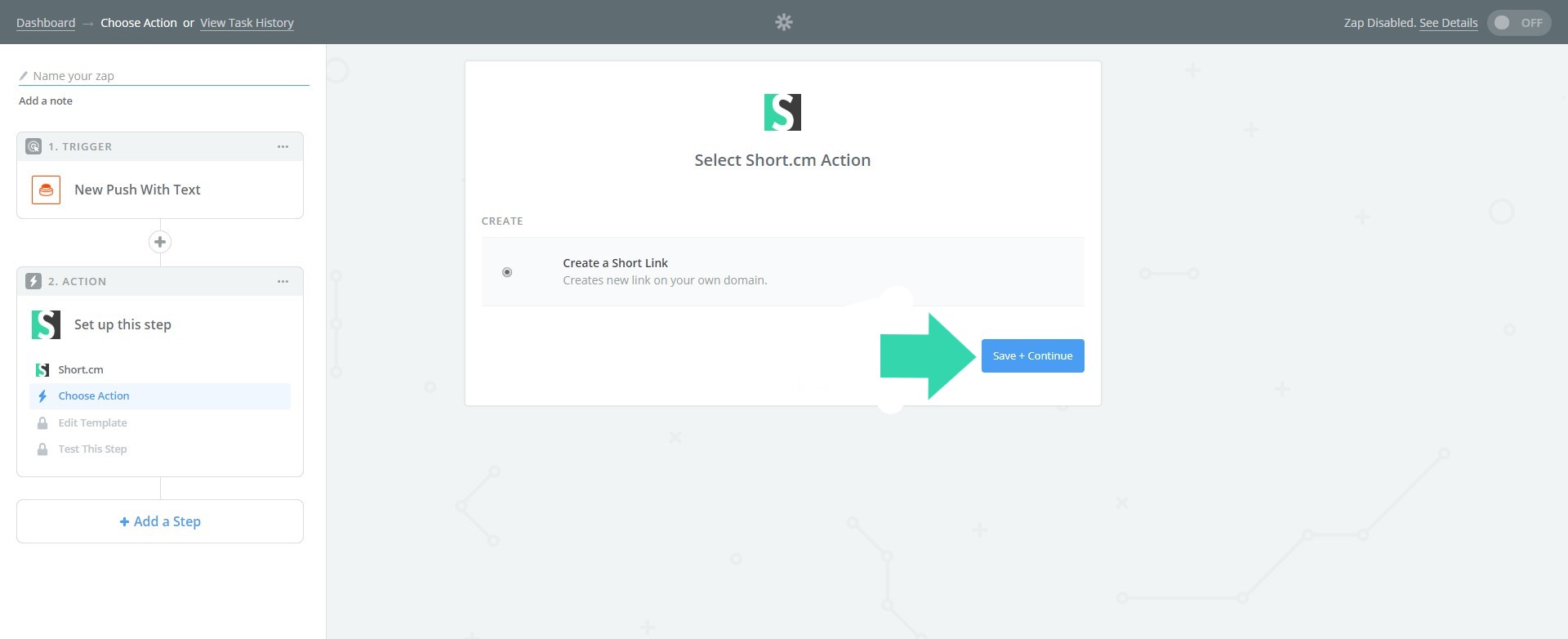Screen dimensions: 1568x639
Task: Select the locked Edit Template step
Action: point(92,423)
